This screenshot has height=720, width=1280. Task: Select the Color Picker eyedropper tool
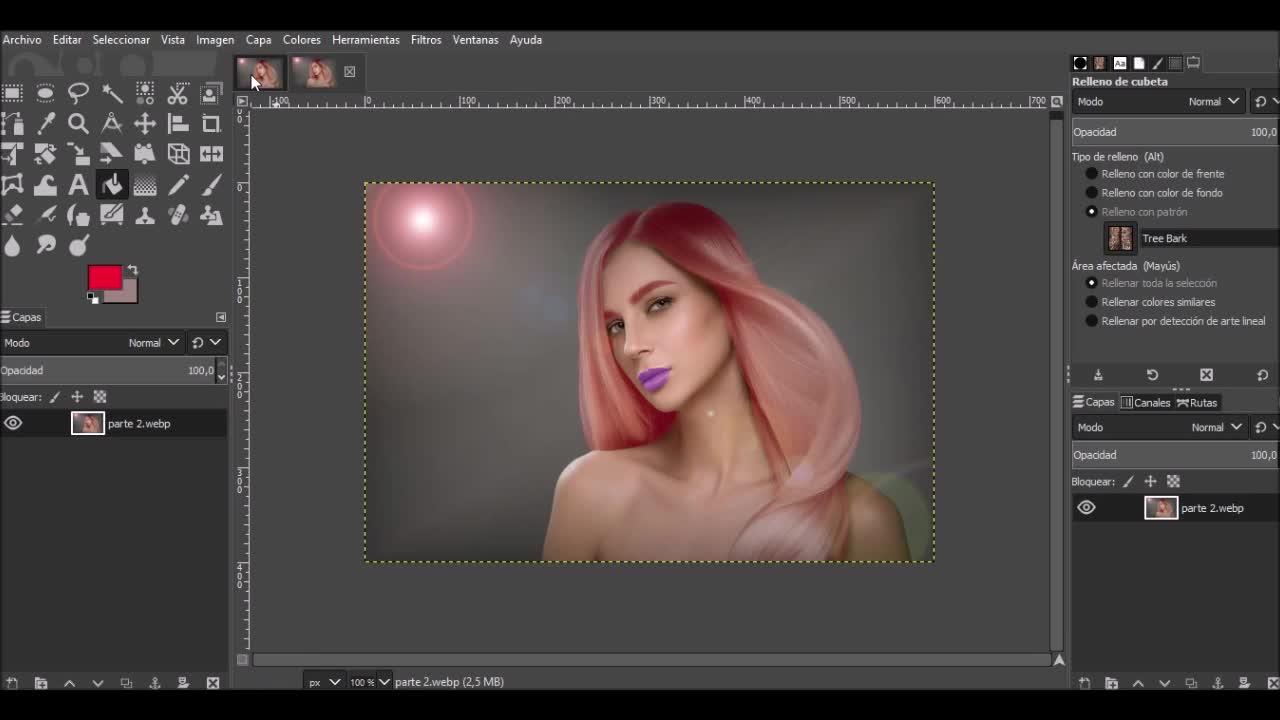46,124
